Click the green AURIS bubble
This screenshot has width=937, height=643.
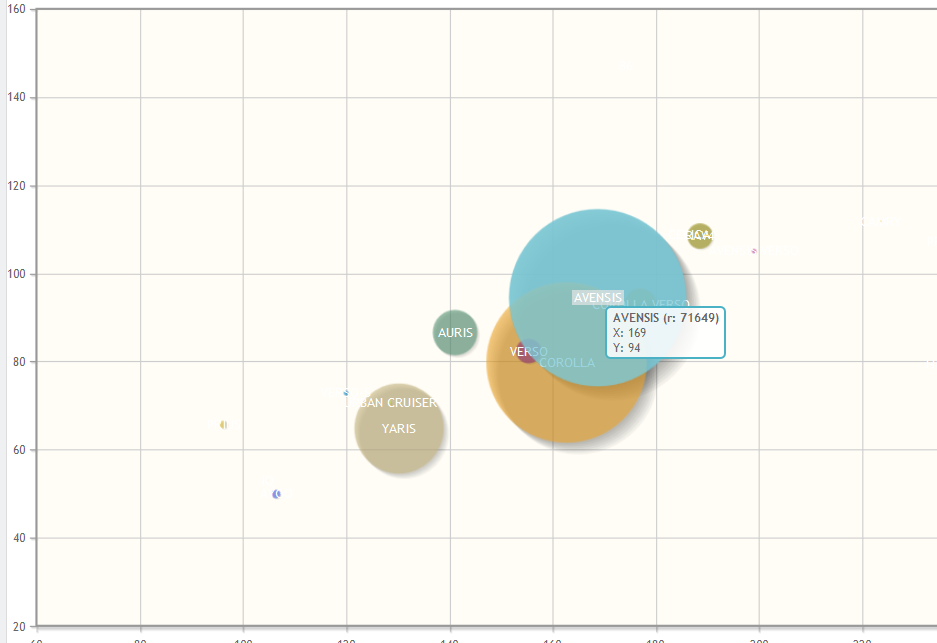click(x=455, y=333)
